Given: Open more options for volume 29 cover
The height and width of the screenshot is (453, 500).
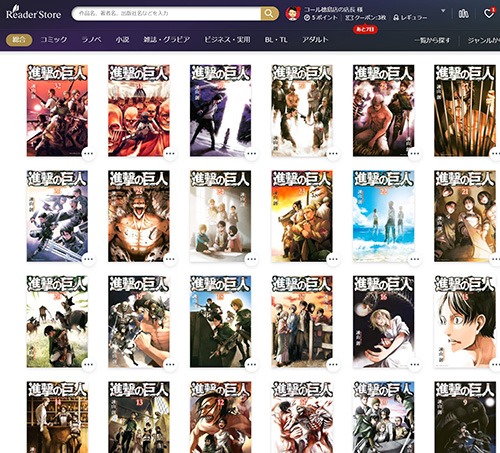Looking at the screenshot, I should pyautogui.click(x=333, y=154).
